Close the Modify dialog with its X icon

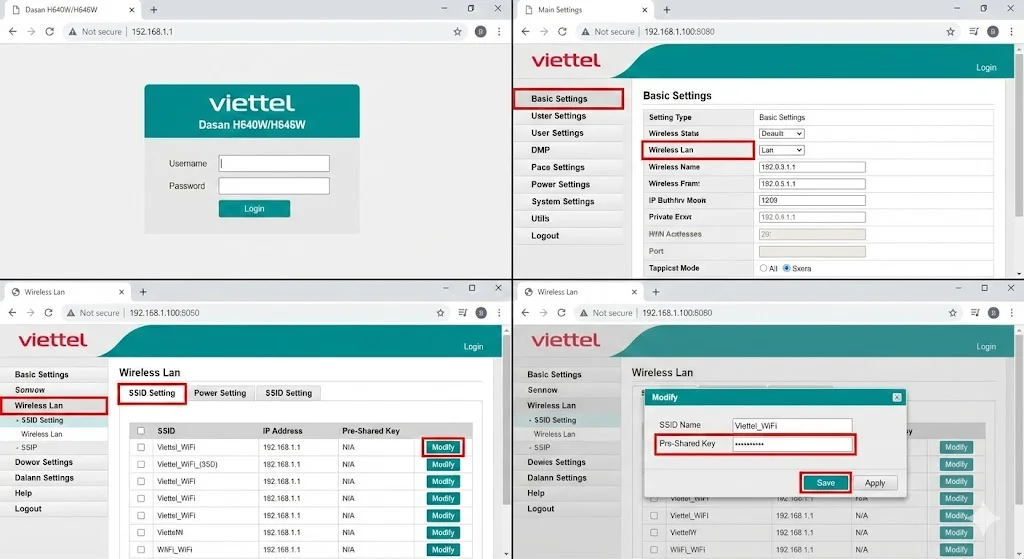pos(897,397)
